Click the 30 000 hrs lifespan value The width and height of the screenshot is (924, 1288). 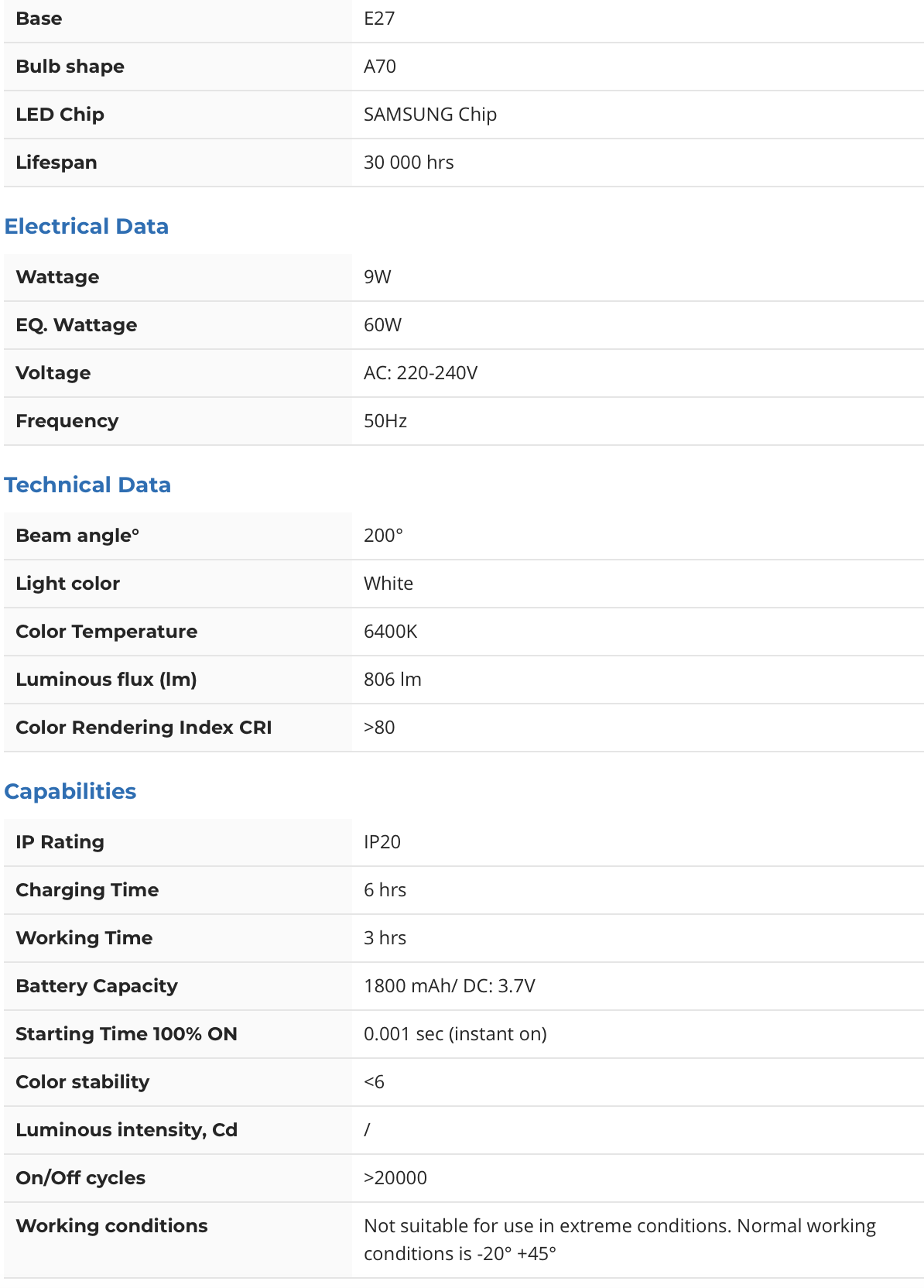pyautogui.click(x=409, y=163)
